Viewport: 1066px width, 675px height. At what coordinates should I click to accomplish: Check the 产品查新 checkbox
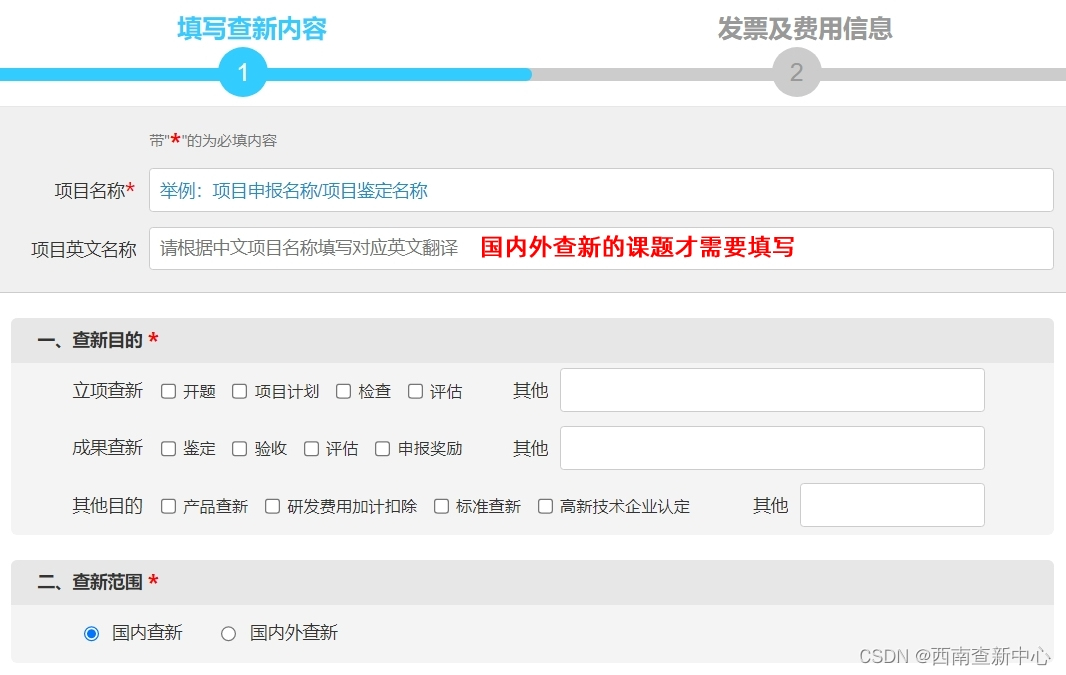pyautogui.click(x=169, y=506)
